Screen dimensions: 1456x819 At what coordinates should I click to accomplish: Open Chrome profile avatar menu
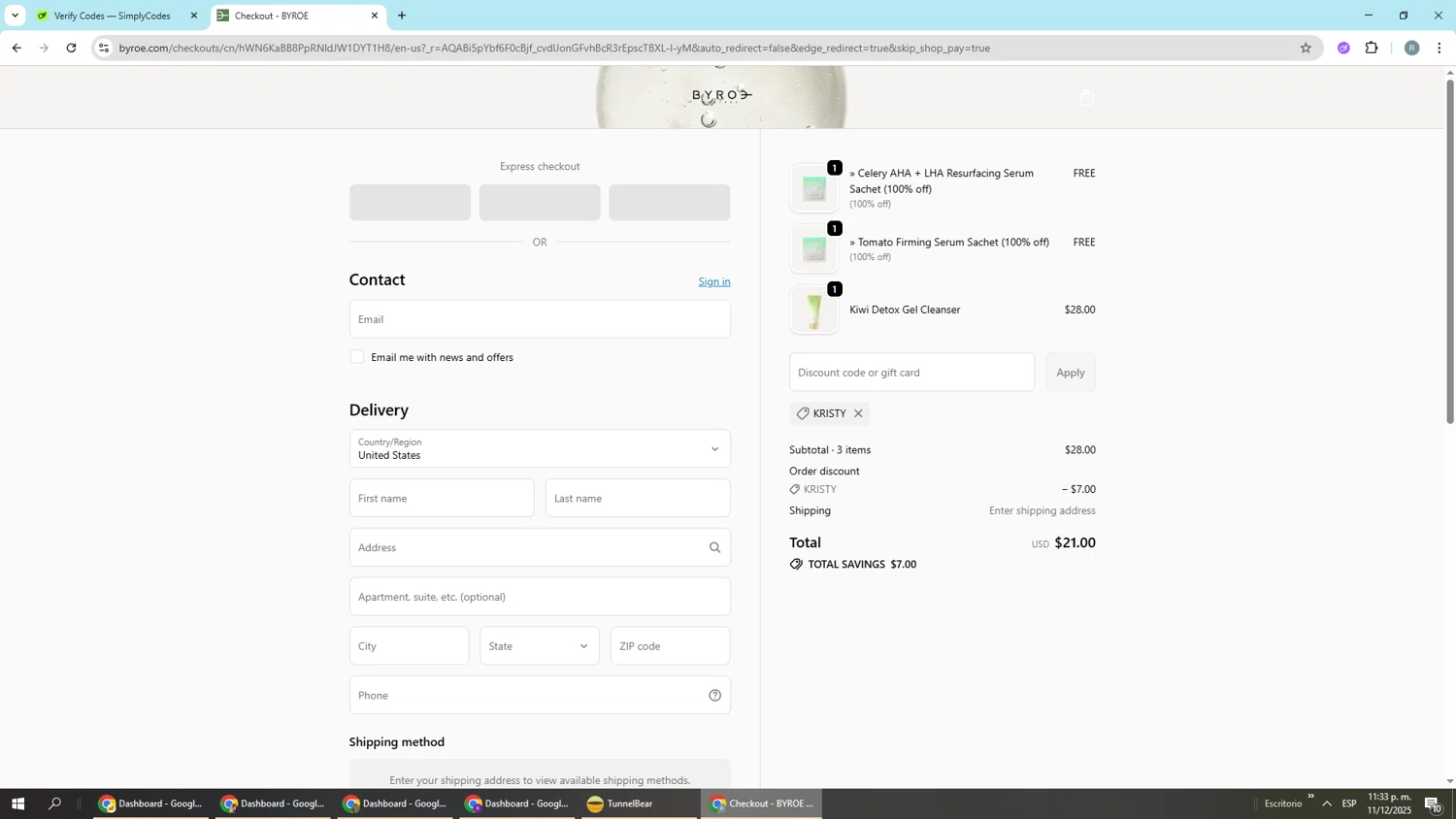pos(1411,48)
